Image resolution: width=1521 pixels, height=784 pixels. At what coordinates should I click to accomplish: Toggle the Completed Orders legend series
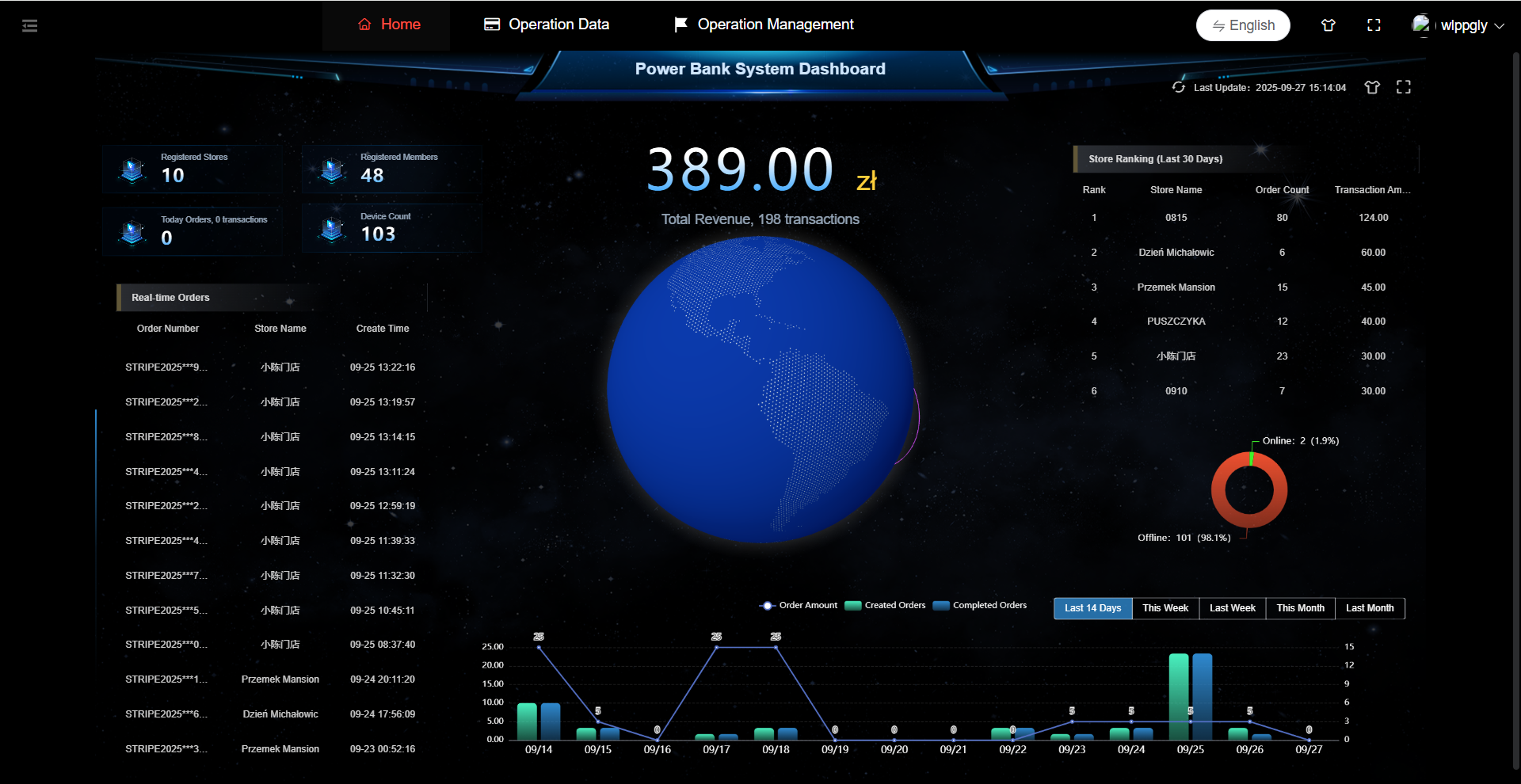point(980,605)
